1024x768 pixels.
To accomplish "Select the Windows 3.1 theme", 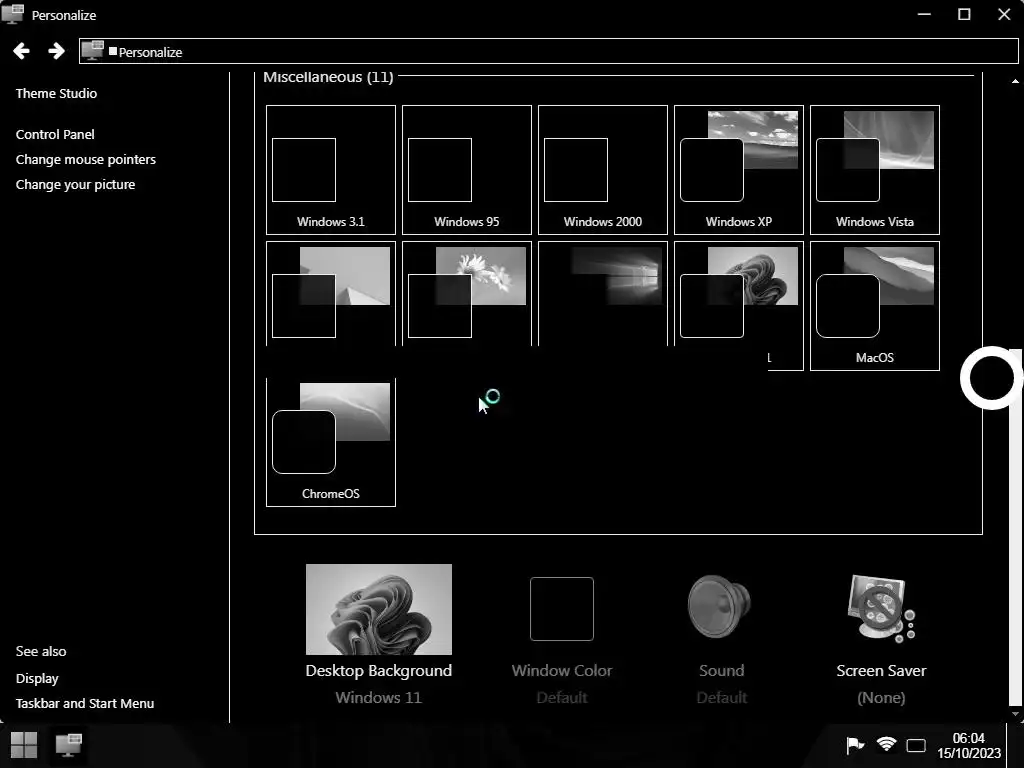I will click(331, 170).
